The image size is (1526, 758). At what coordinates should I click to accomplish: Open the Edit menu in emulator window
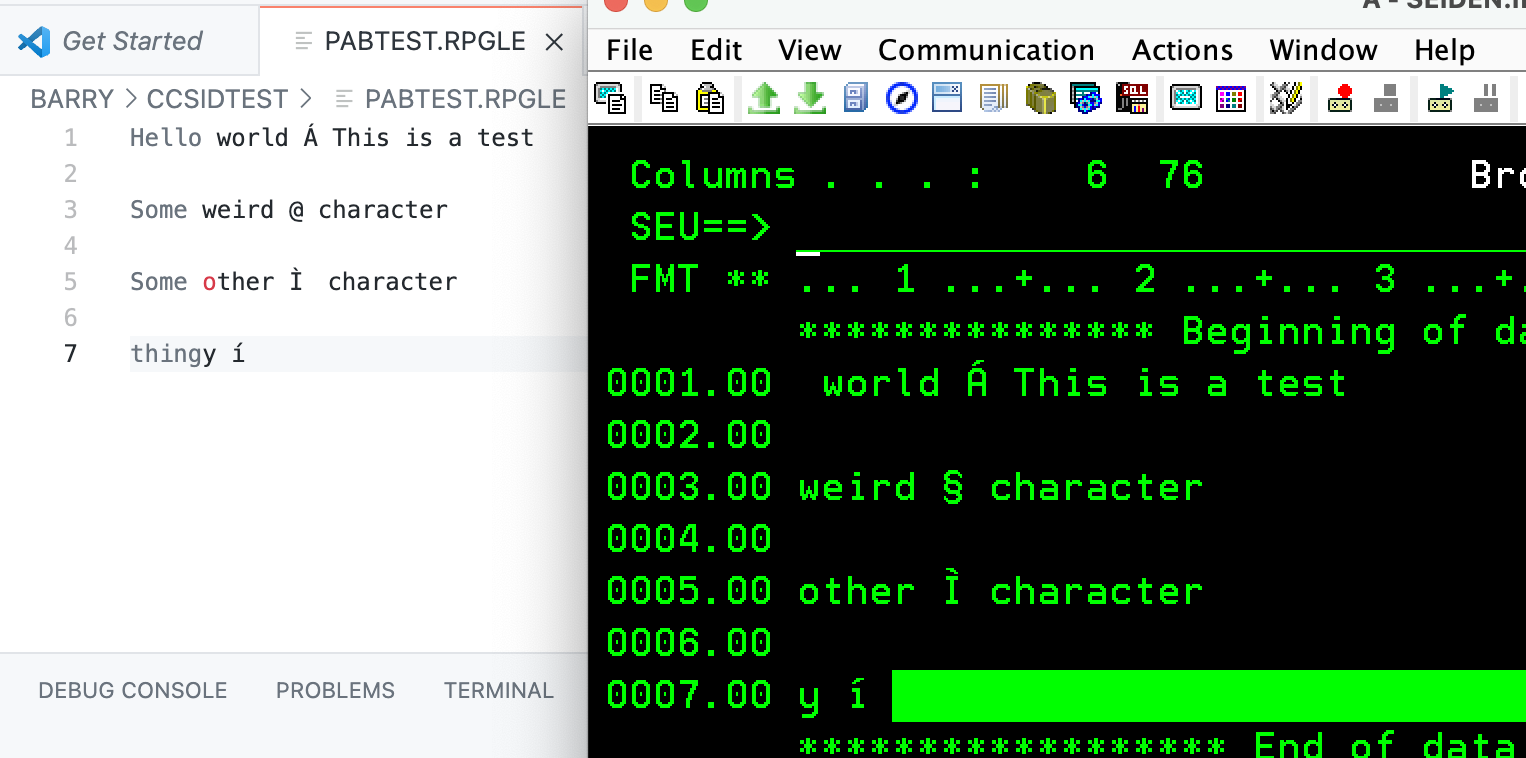pyautogui.click(x=716, y=50)
